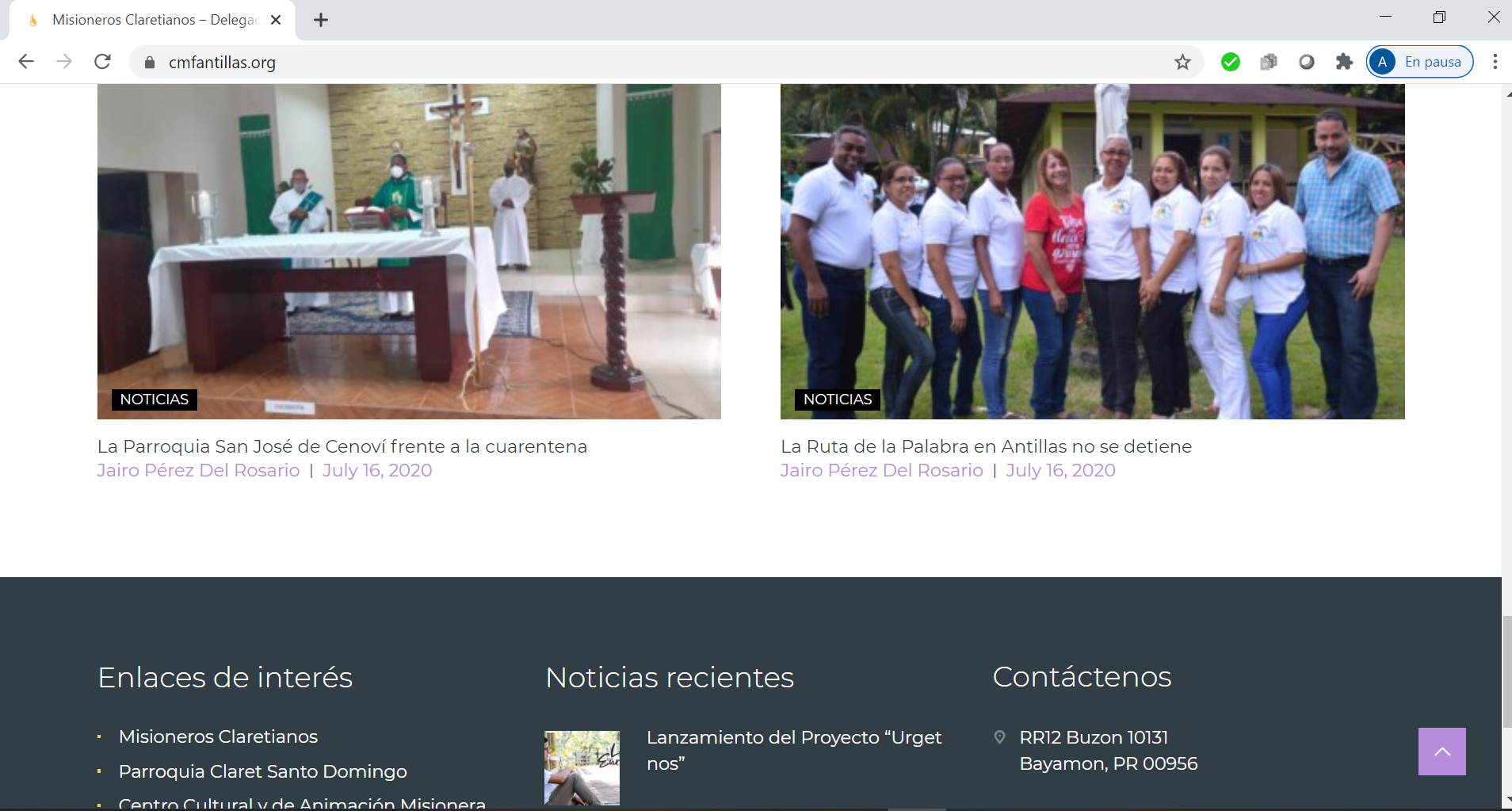
Task: Open the gray copy-pages extension icon
Action: pos(1269,62)
